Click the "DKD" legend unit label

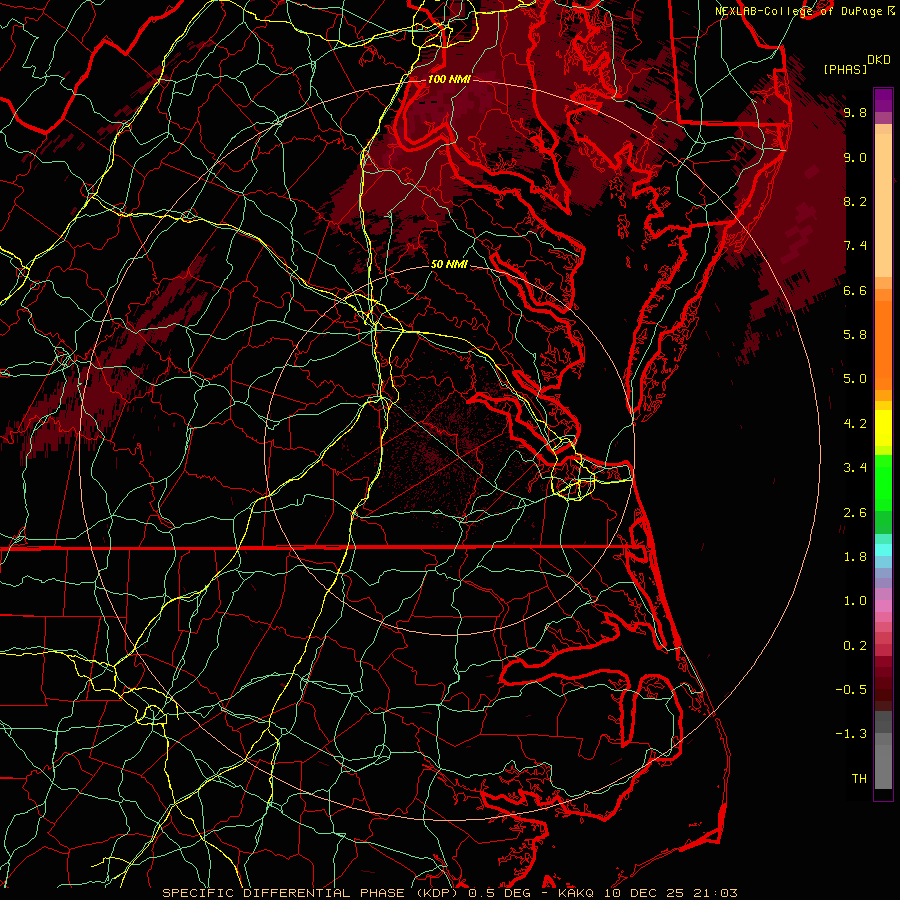[879, 60]
